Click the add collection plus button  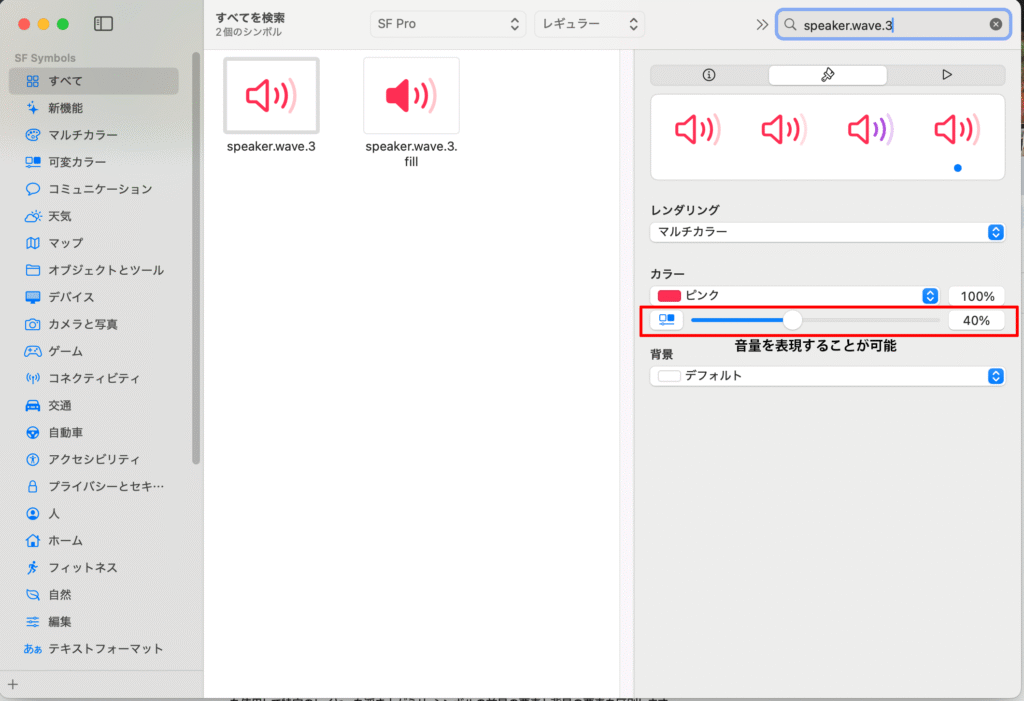tap(13, 684)
